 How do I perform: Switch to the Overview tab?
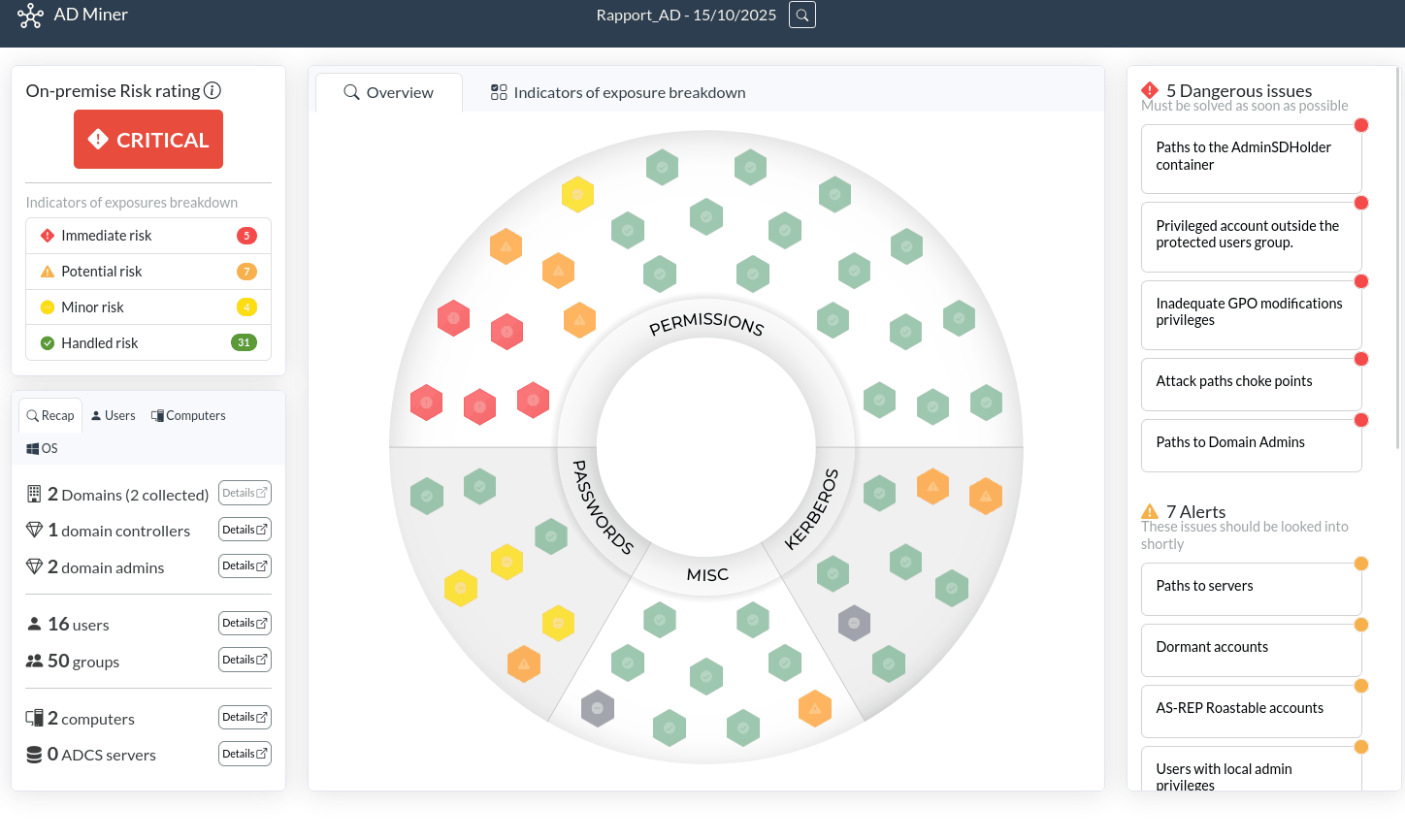(x=389, y=92)
